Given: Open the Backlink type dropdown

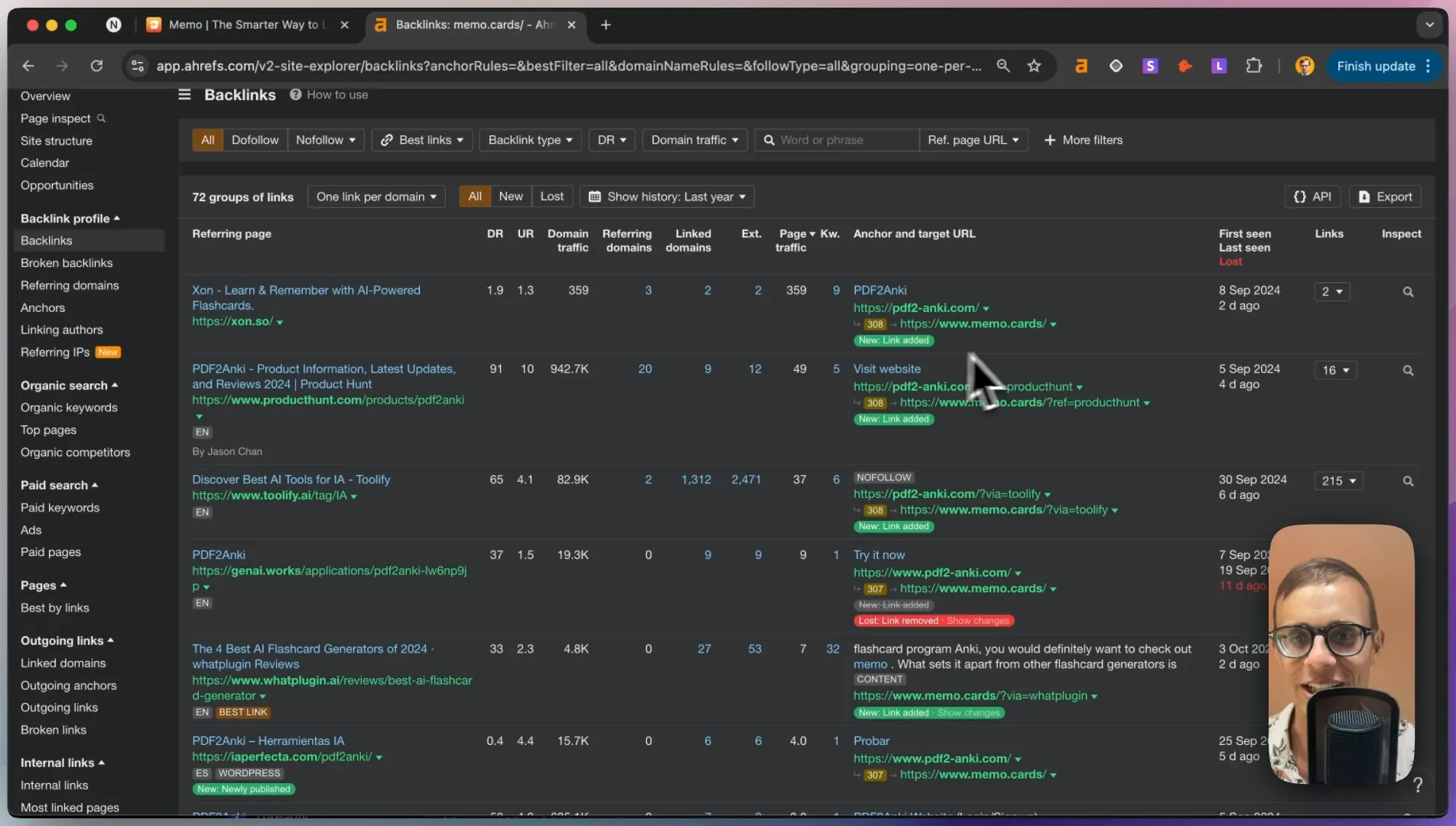Looking at the screenshot, I should tap(531, 140).
